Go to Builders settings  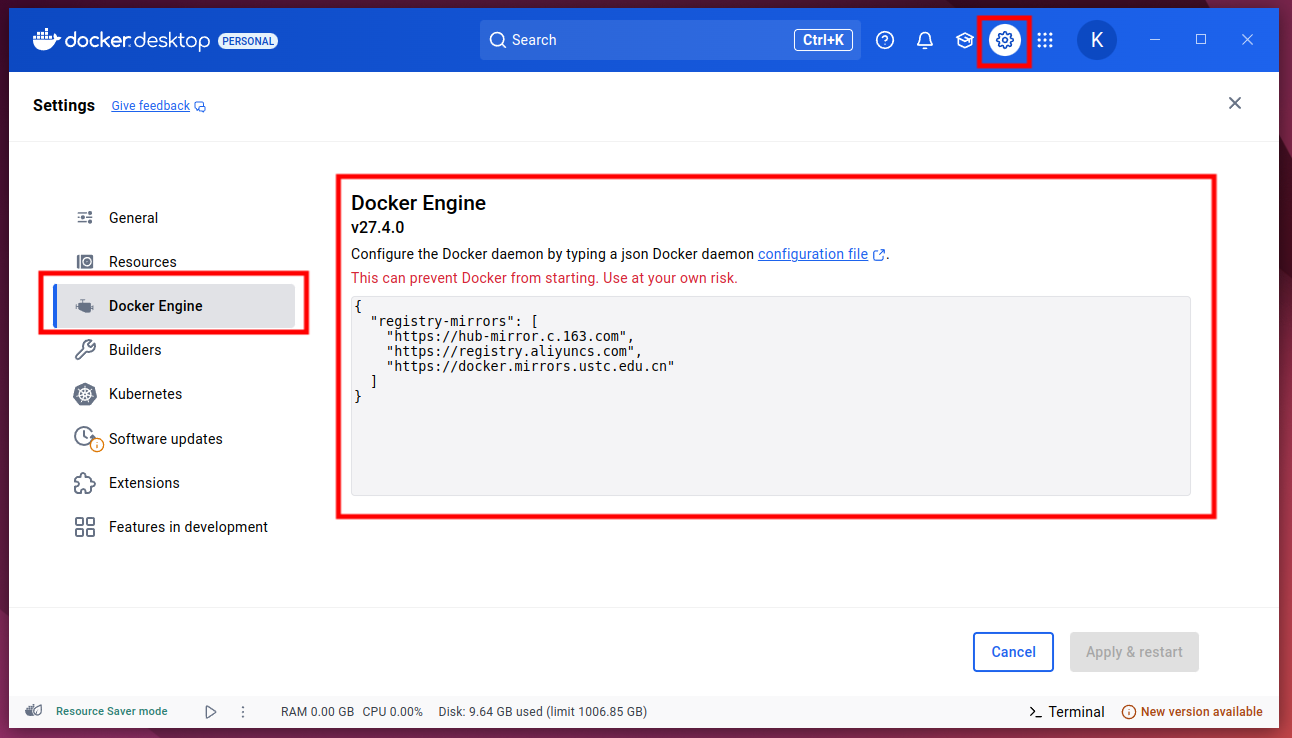[x=135, y=350]
